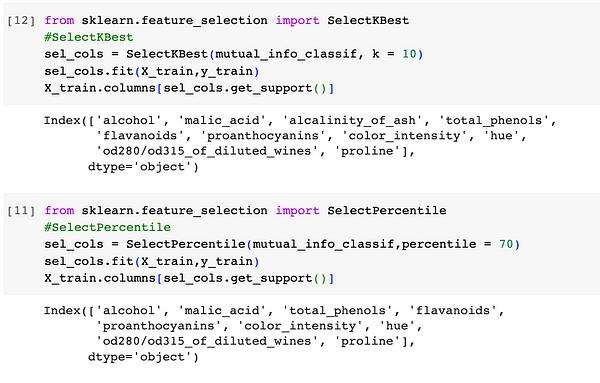Click the SelectPercentile import line
The height and width of the screenshot is (383, 600).
245,210
